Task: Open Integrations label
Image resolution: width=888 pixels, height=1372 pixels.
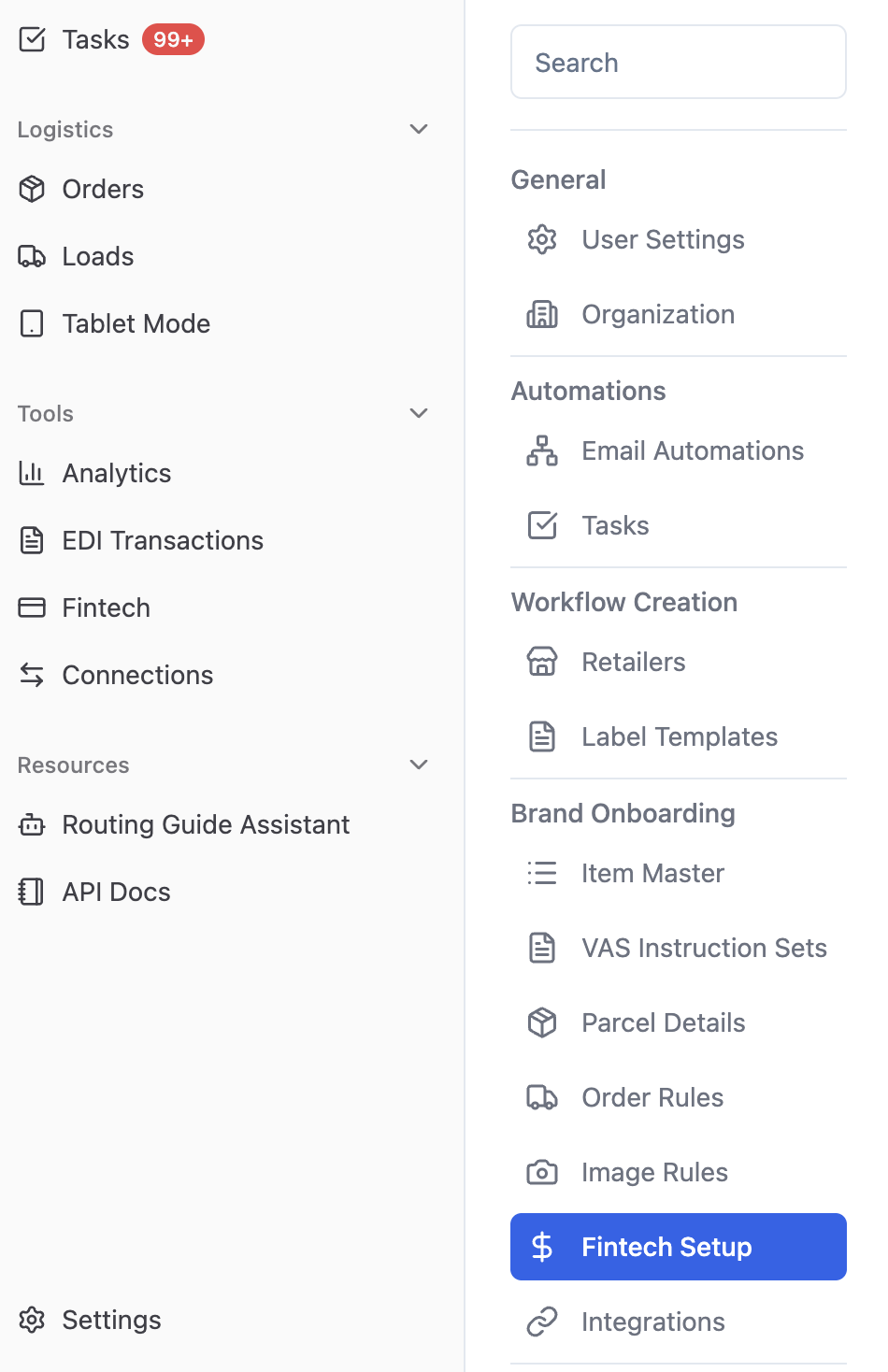Action: click(653, 1322)
